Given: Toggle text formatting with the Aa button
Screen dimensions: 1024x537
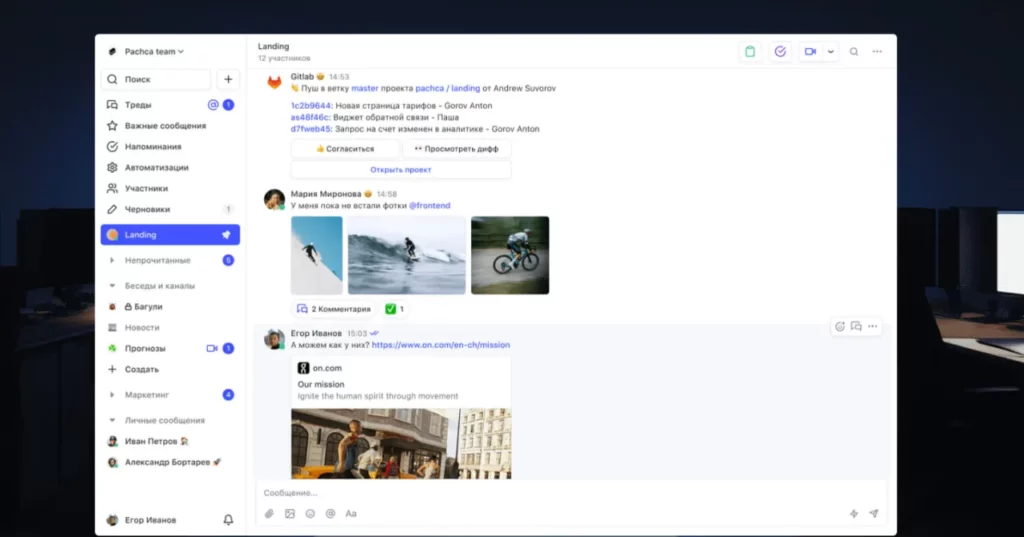Looking at the screenshot, I should coord(351,514).
